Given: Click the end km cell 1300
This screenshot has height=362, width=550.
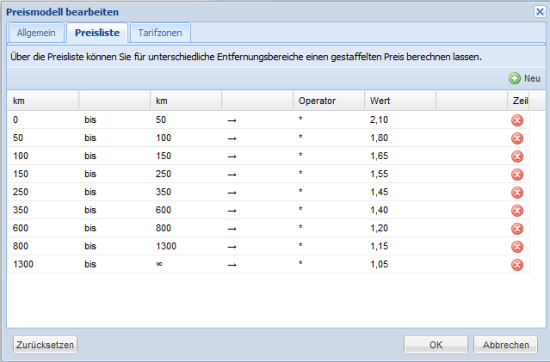Looking at the screenshot, I should click(x=186, y=246).
